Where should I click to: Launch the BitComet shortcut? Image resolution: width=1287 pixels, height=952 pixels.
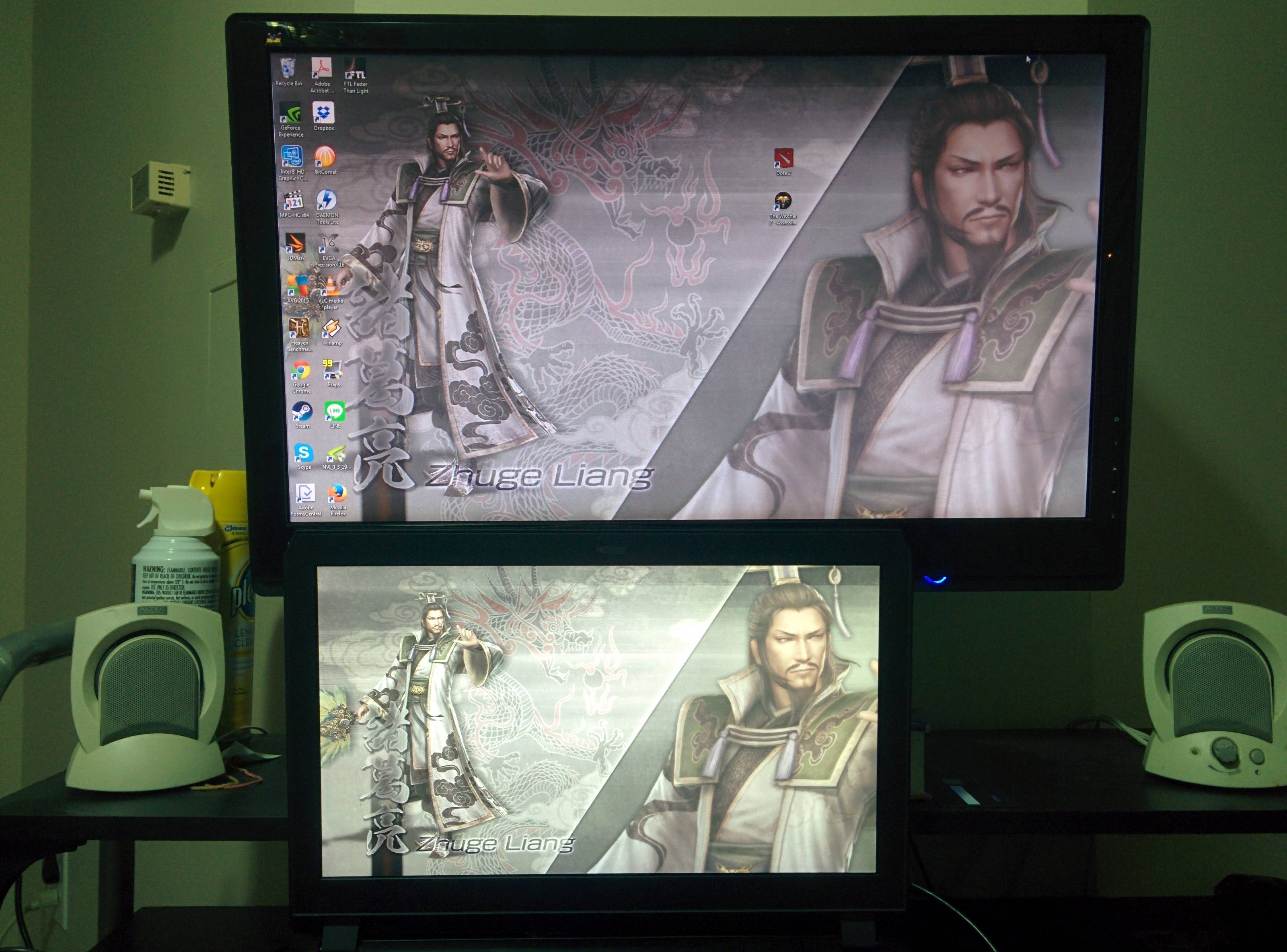pyautogui.click(x=325, y=161)
